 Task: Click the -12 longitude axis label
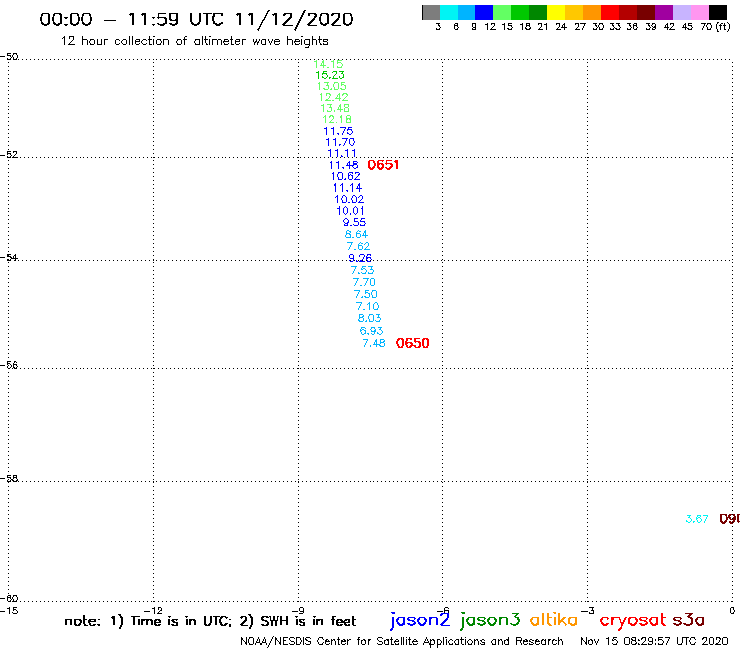[x=153, y=611]
